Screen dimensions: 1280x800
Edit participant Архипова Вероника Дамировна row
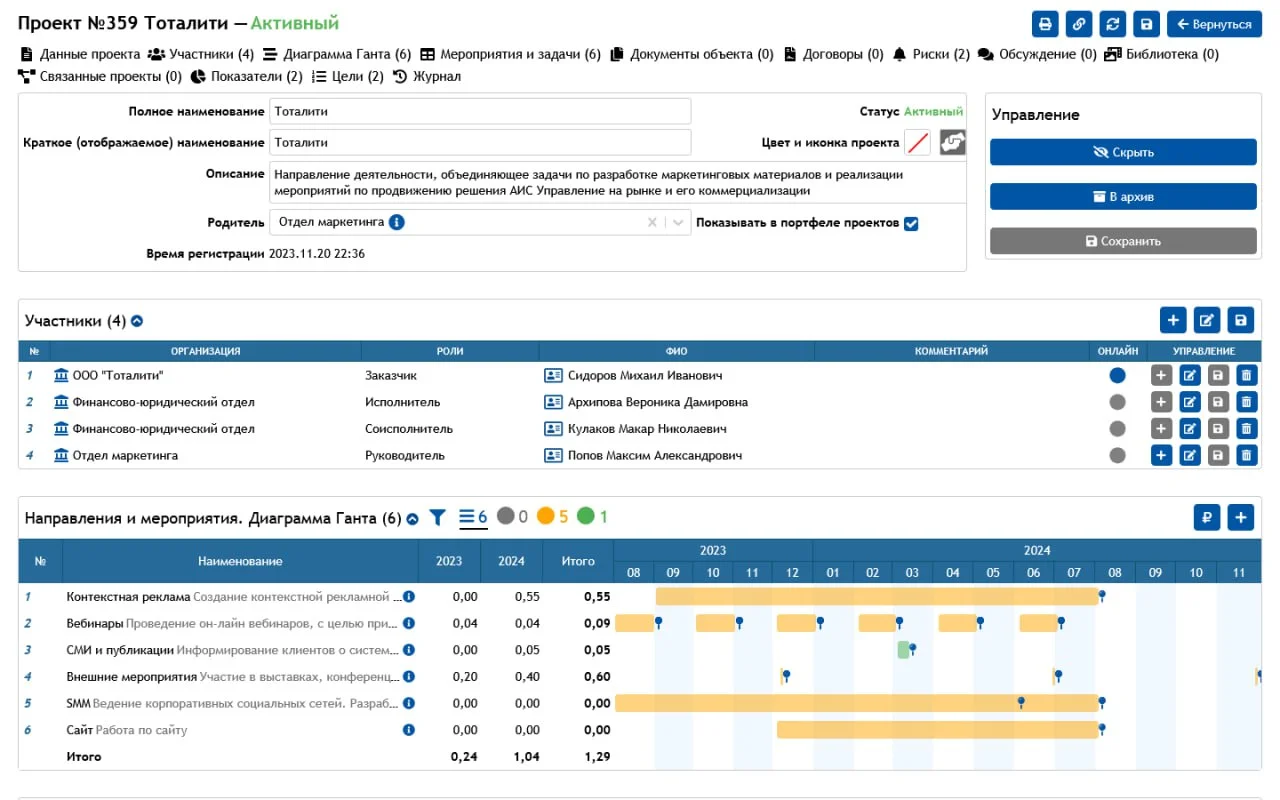pyautogui.click(x=1189, y=402)
